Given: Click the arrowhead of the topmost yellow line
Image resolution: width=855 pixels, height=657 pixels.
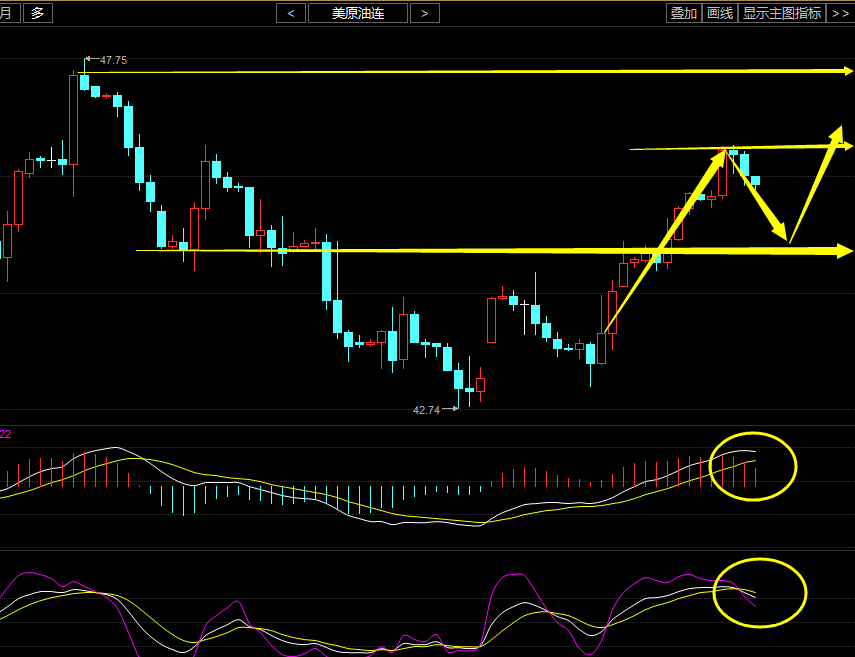Looking at the screenshot, I should tap(846, 71).
